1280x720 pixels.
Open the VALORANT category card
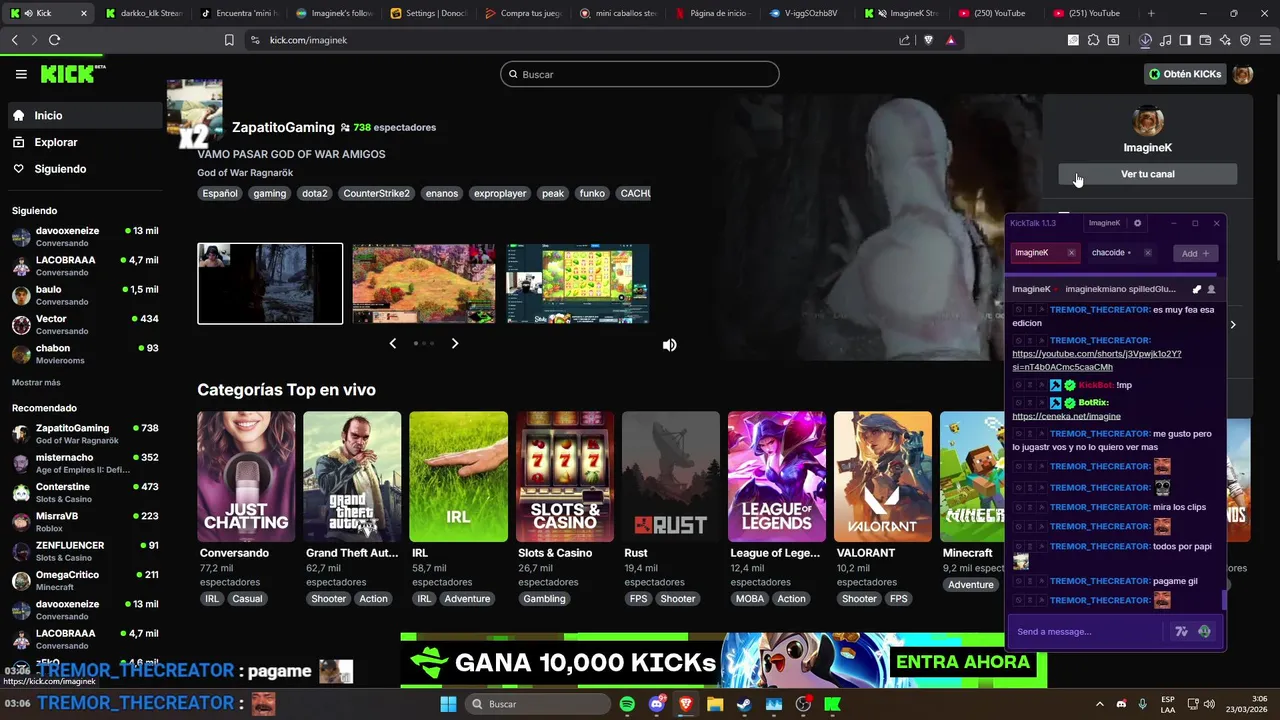(x=882, y=477)
